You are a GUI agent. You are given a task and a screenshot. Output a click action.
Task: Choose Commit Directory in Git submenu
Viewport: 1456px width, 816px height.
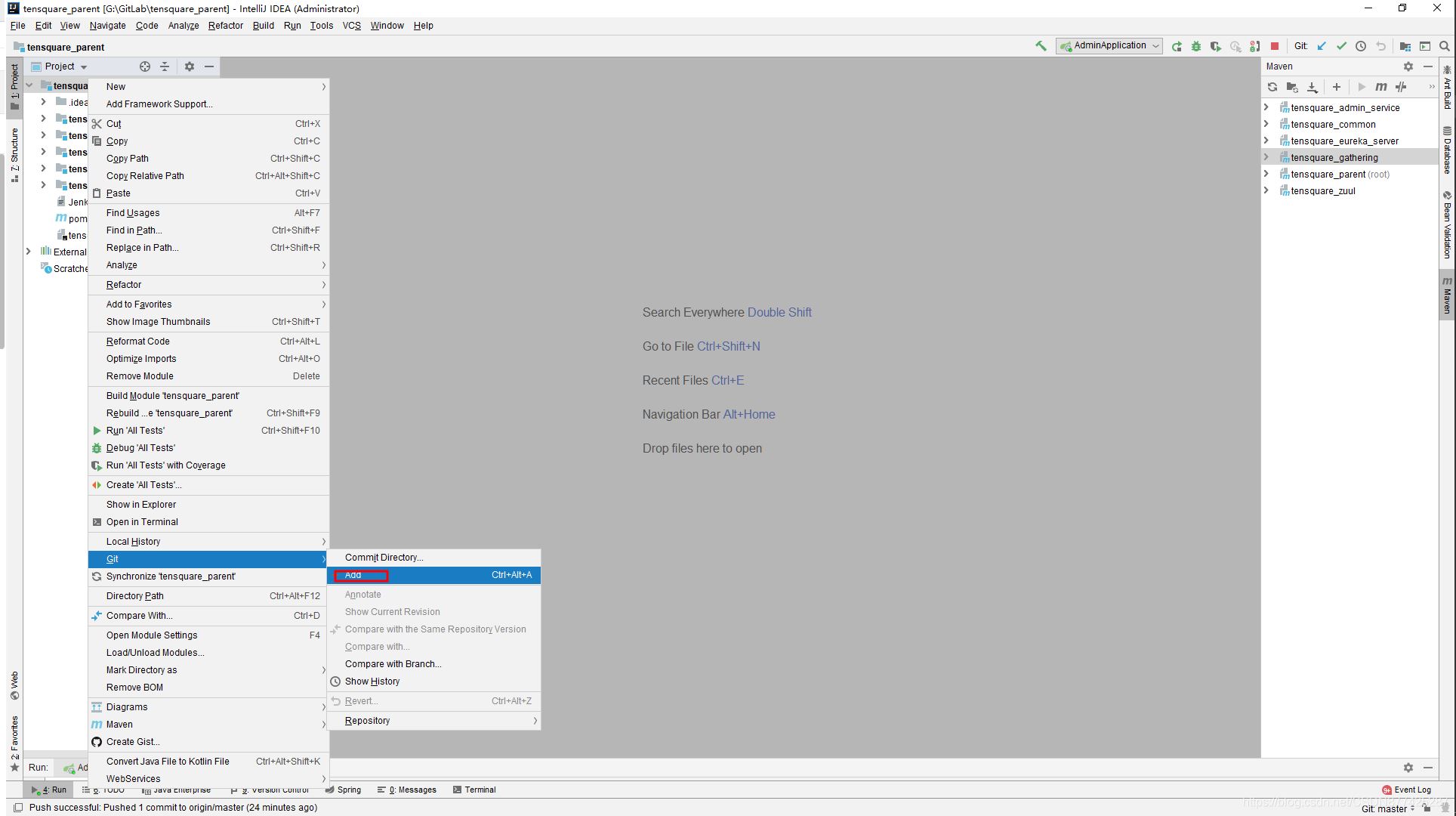(x=384, y=558)
